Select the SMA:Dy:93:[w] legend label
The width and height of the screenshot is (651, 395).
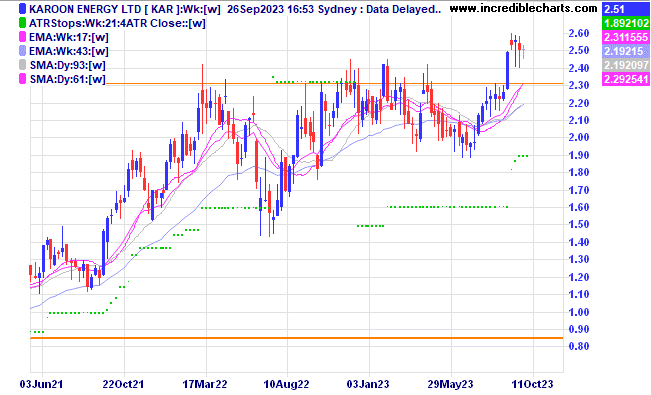(68, 66)
